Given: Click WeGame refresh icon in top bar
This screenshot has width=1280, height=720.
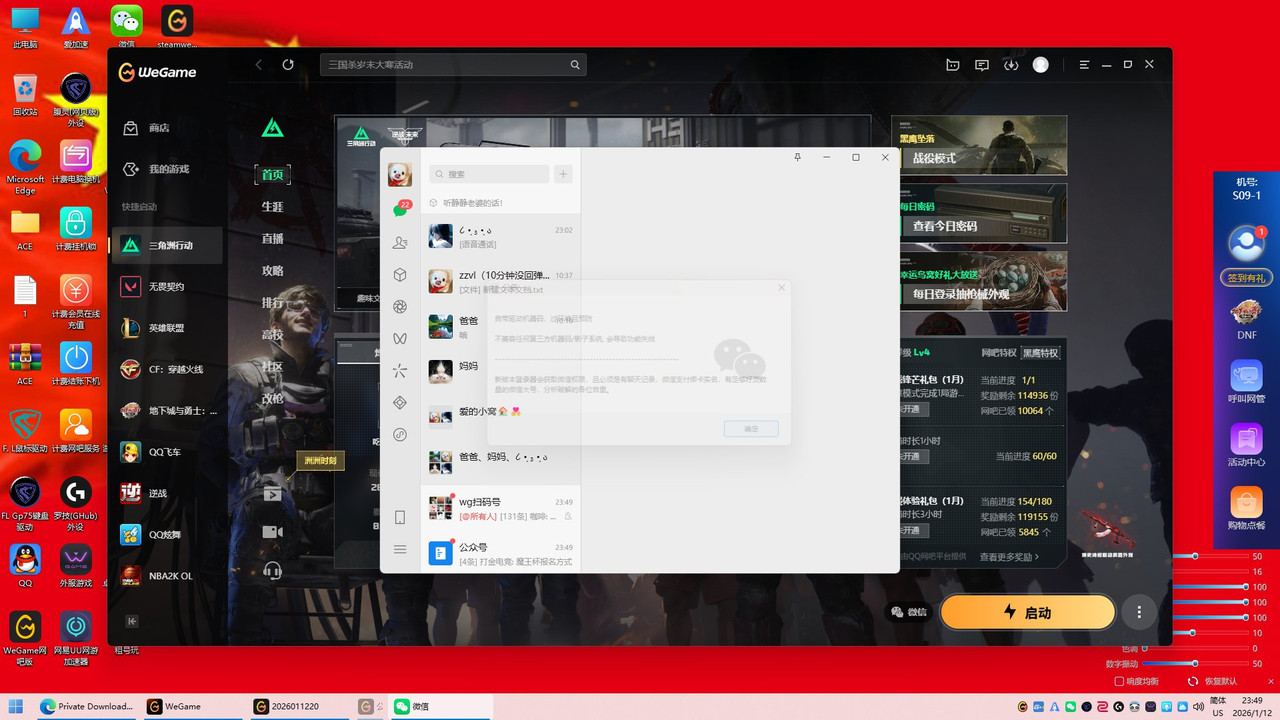Looking at the screenshot, I should coord(288,64).
